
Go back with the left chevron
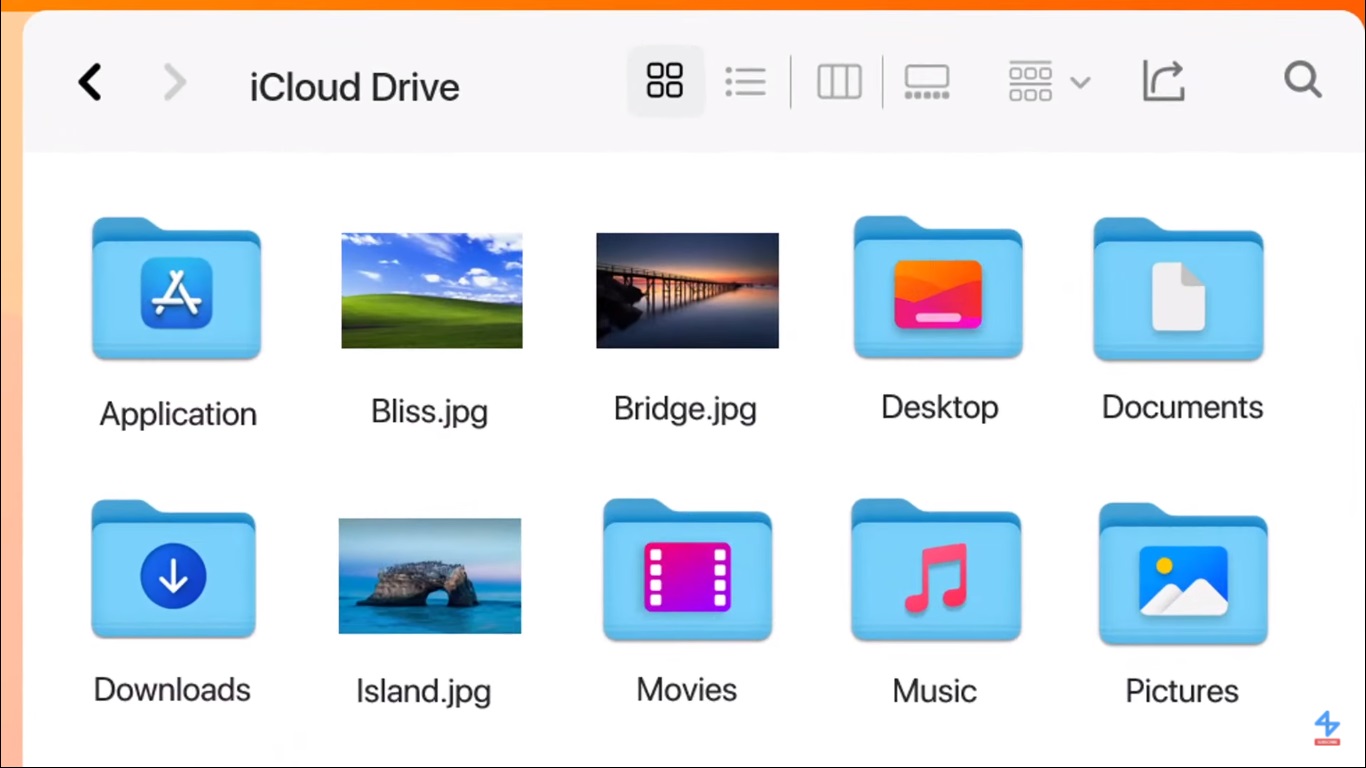90,82
